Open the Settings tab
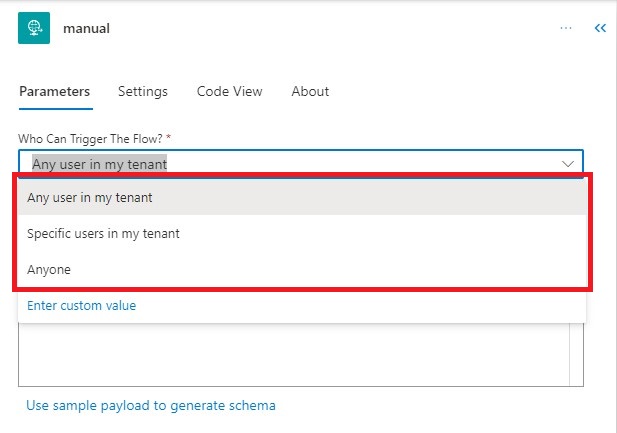The height and width of the screenshot is (433, 617). pyautogui.click(x=143, y=91)
